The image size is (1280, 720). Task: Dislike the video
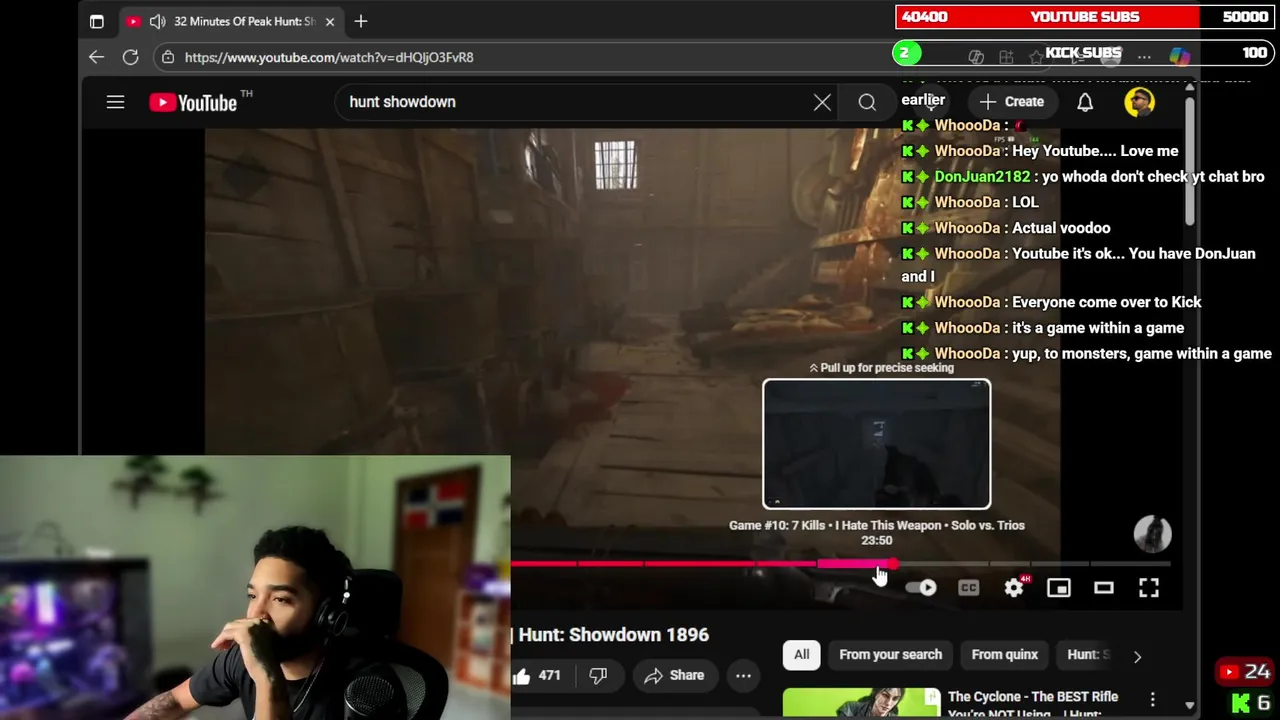click(x=598, y=676)
